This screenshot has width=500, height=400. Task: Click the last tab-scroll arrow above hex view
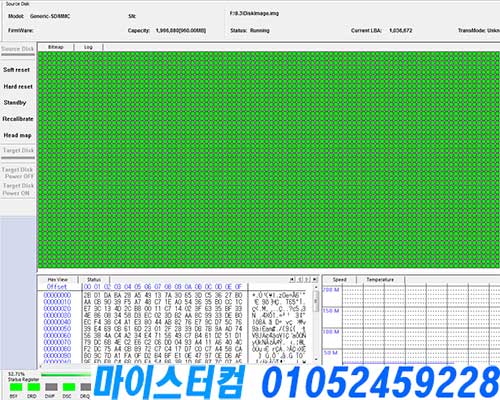[x=314, y=279]
